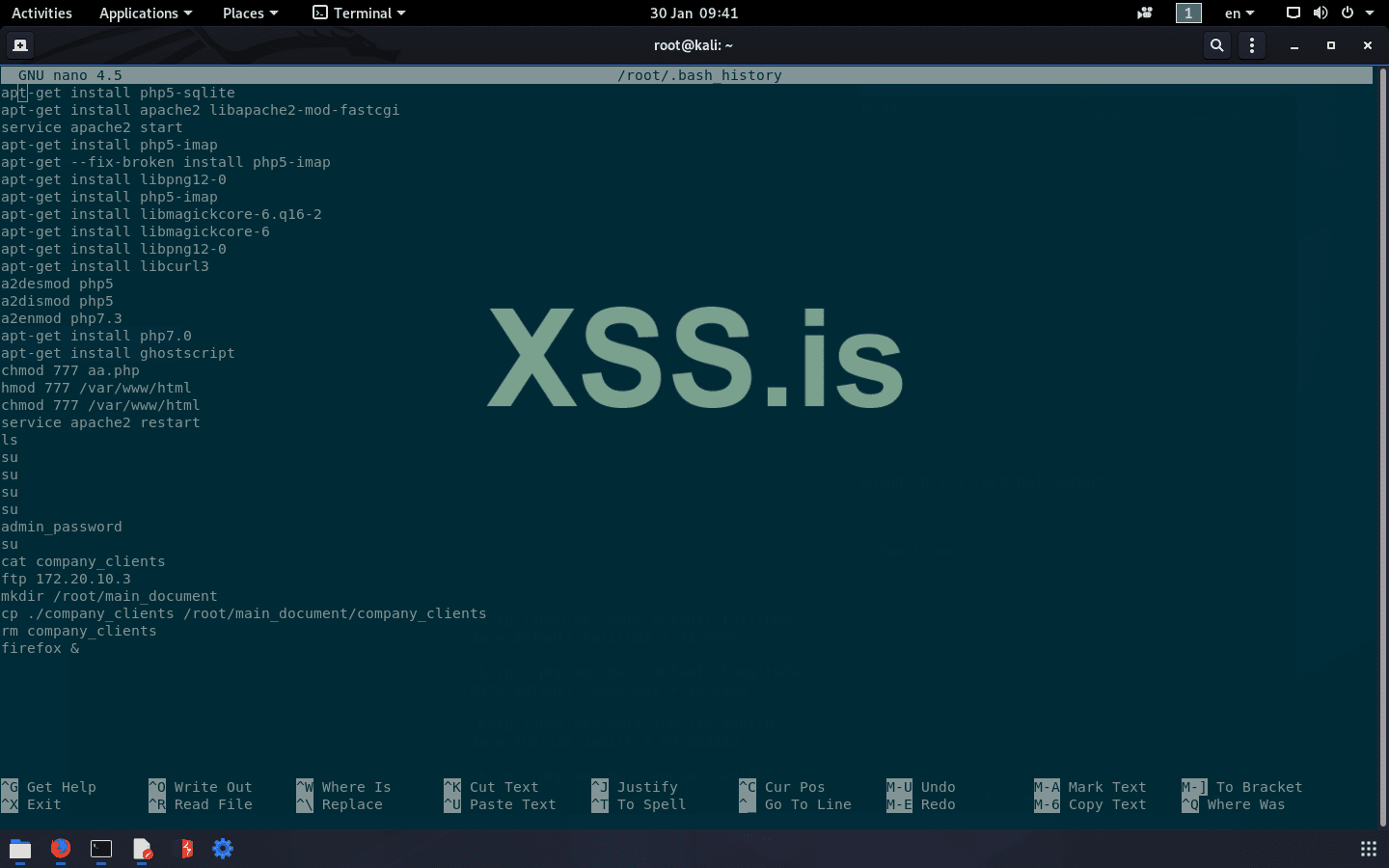Click the terminal search magnifier icon
This screenshot has width=1389, height=868.
tap(1217, 45)
